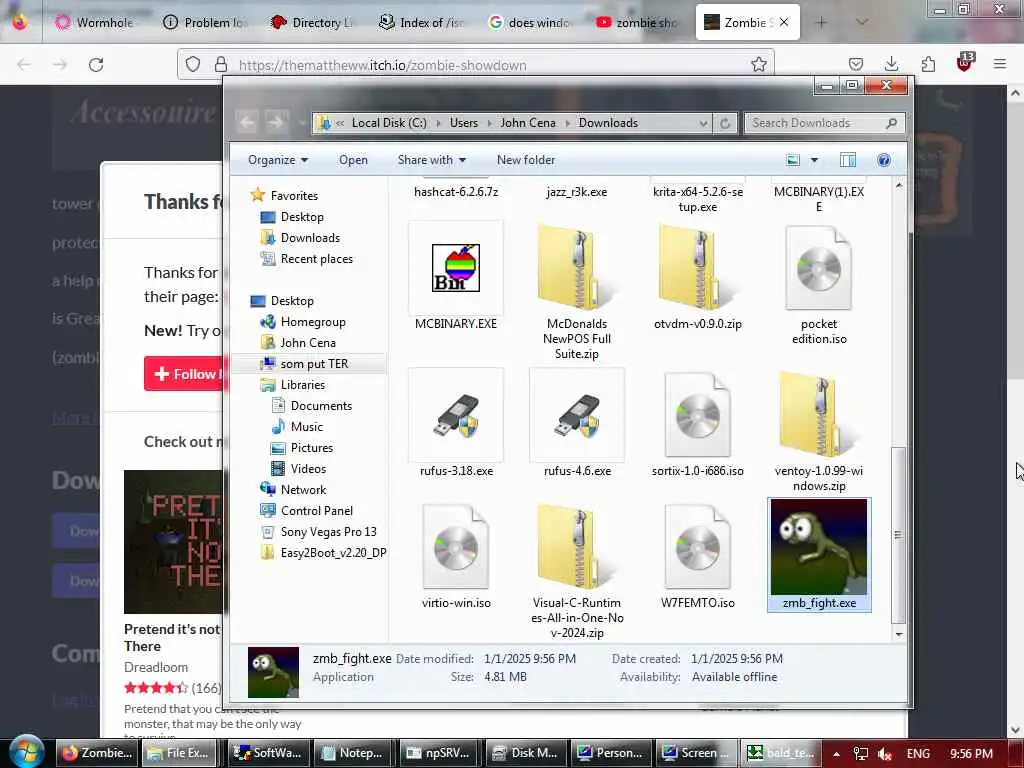The width and height of the screenshot is (1024, 768).
Task: Open the Documents library in sidebar
Action: point(321,406)
